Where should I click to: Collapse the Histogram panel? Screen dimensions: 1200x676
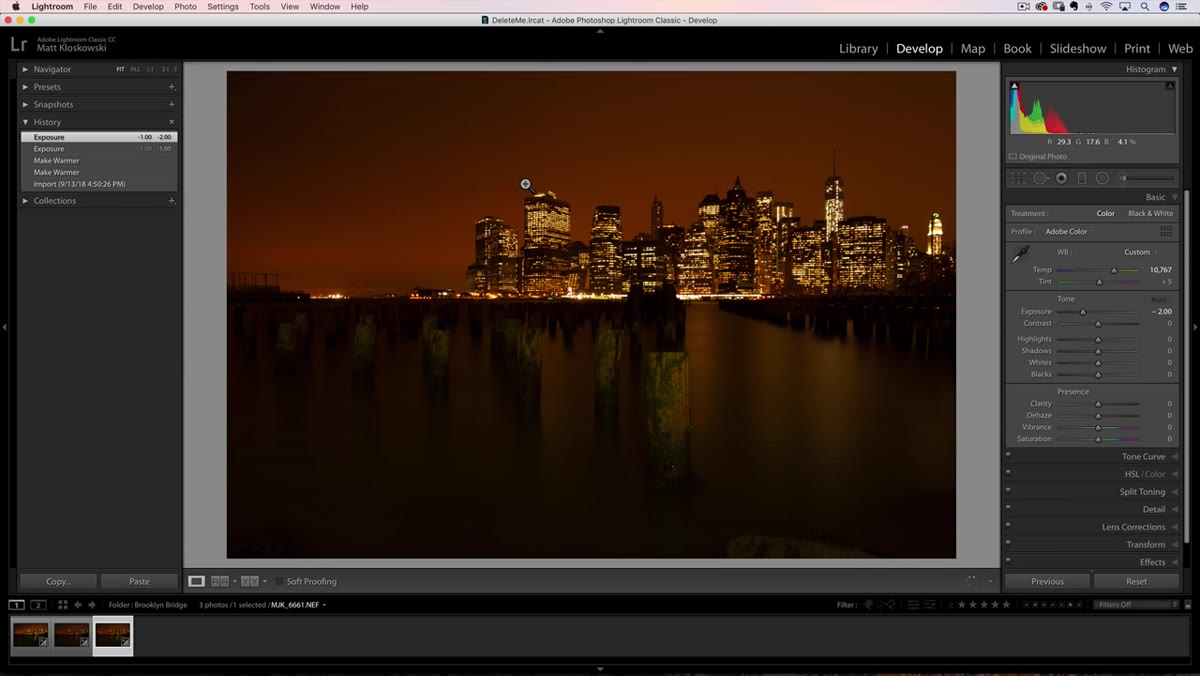pos(1174,69)
